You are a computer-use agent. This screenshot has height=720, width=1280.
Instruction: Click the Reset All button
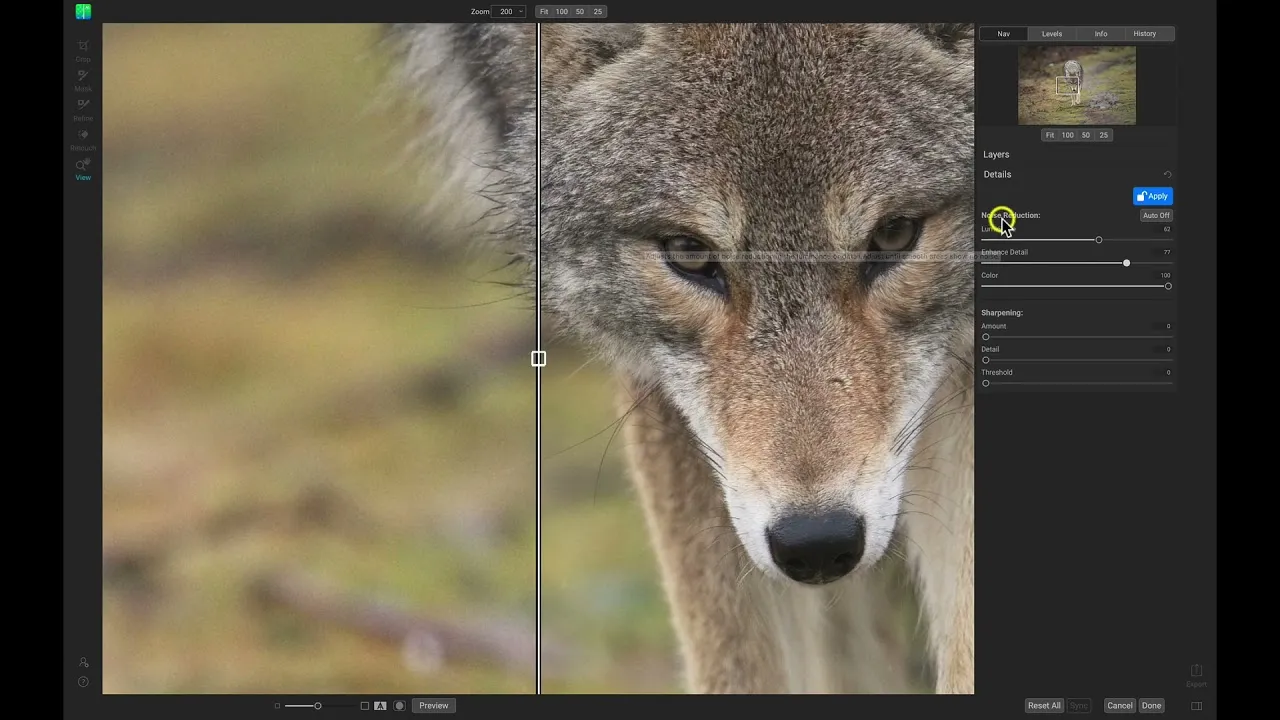click(1044, 706)
